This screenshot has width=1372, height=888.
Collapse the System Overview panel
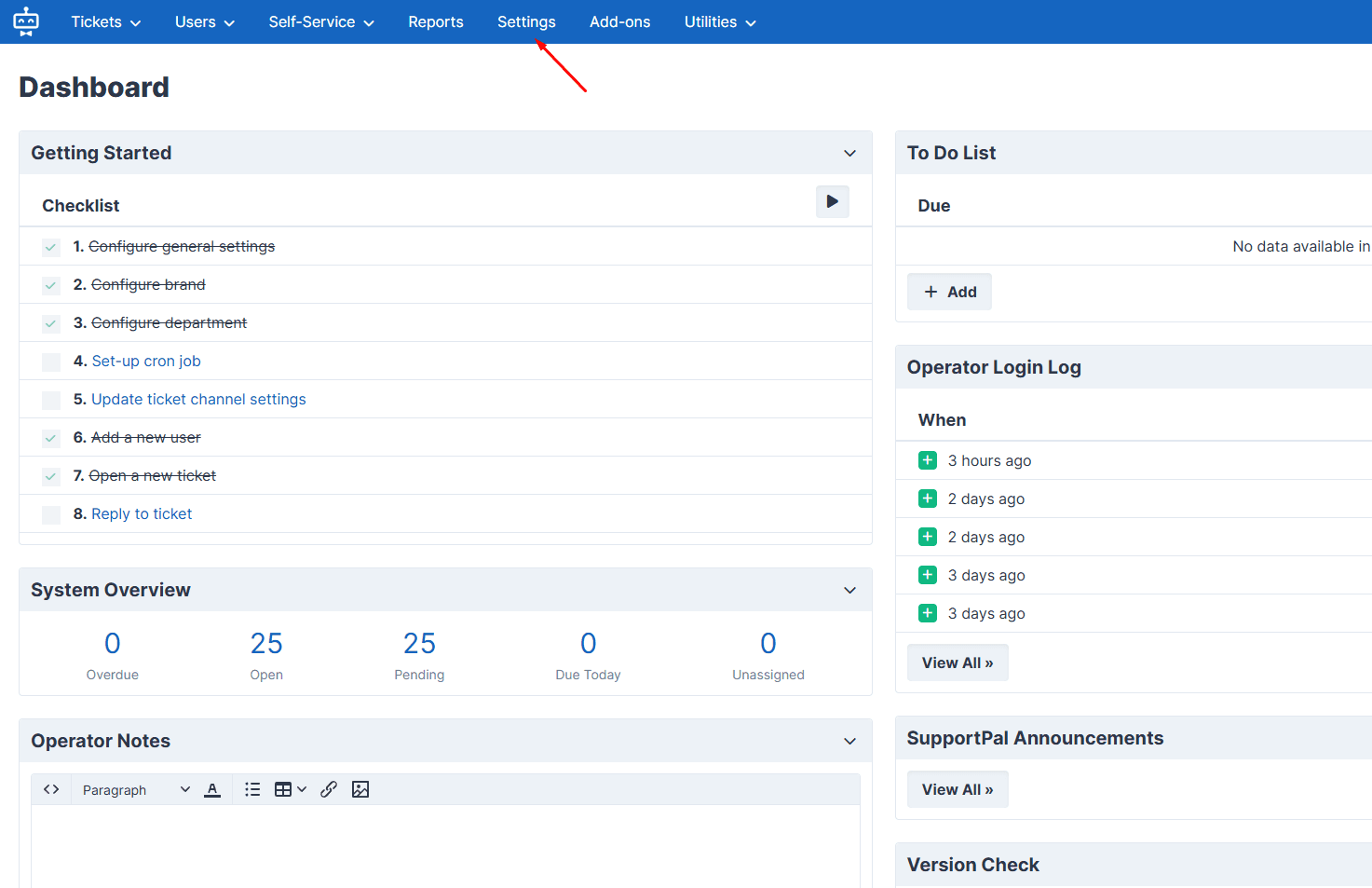click(849, 590)
